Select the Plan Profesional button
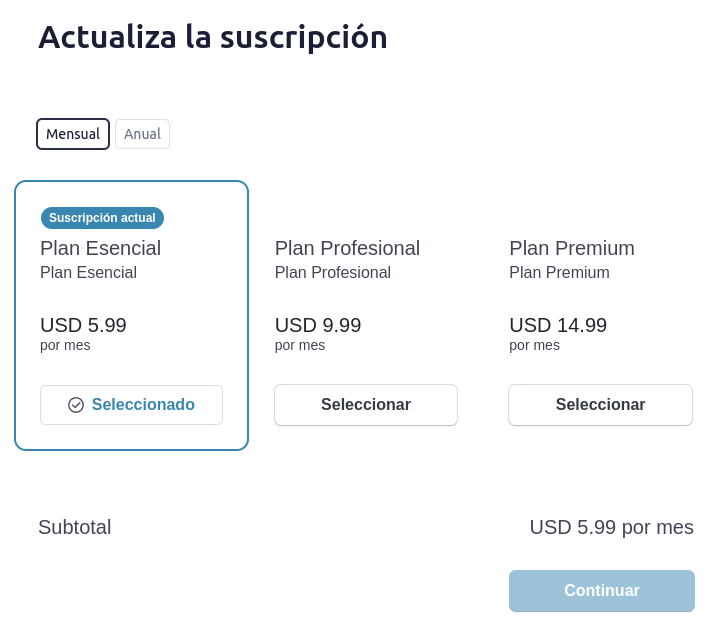This screenshot has height=632, width=716. (x=366, y=405)
